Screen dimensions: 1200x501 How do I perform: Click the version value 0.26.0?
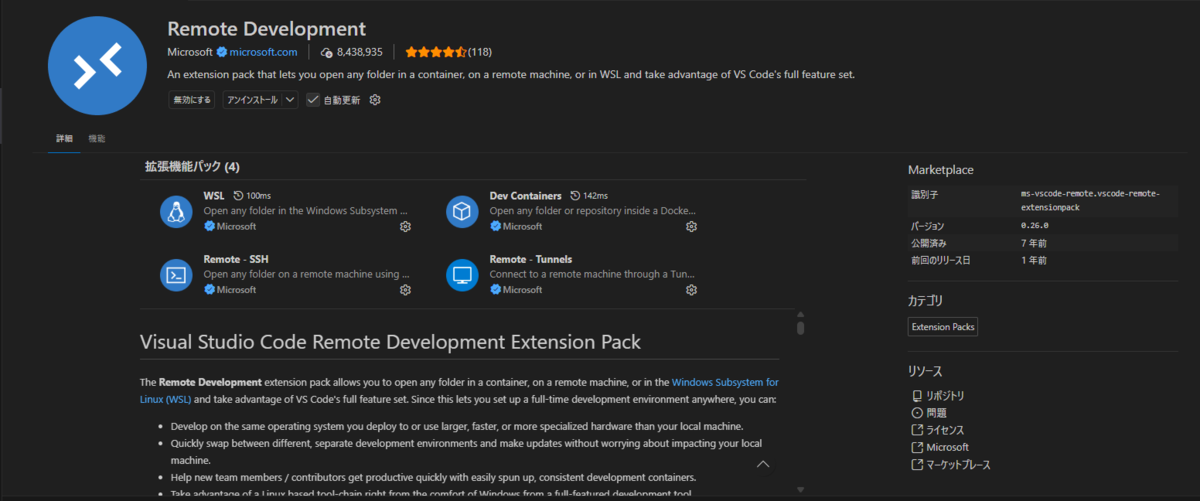pyautogui.click(x=1034, y=226)
